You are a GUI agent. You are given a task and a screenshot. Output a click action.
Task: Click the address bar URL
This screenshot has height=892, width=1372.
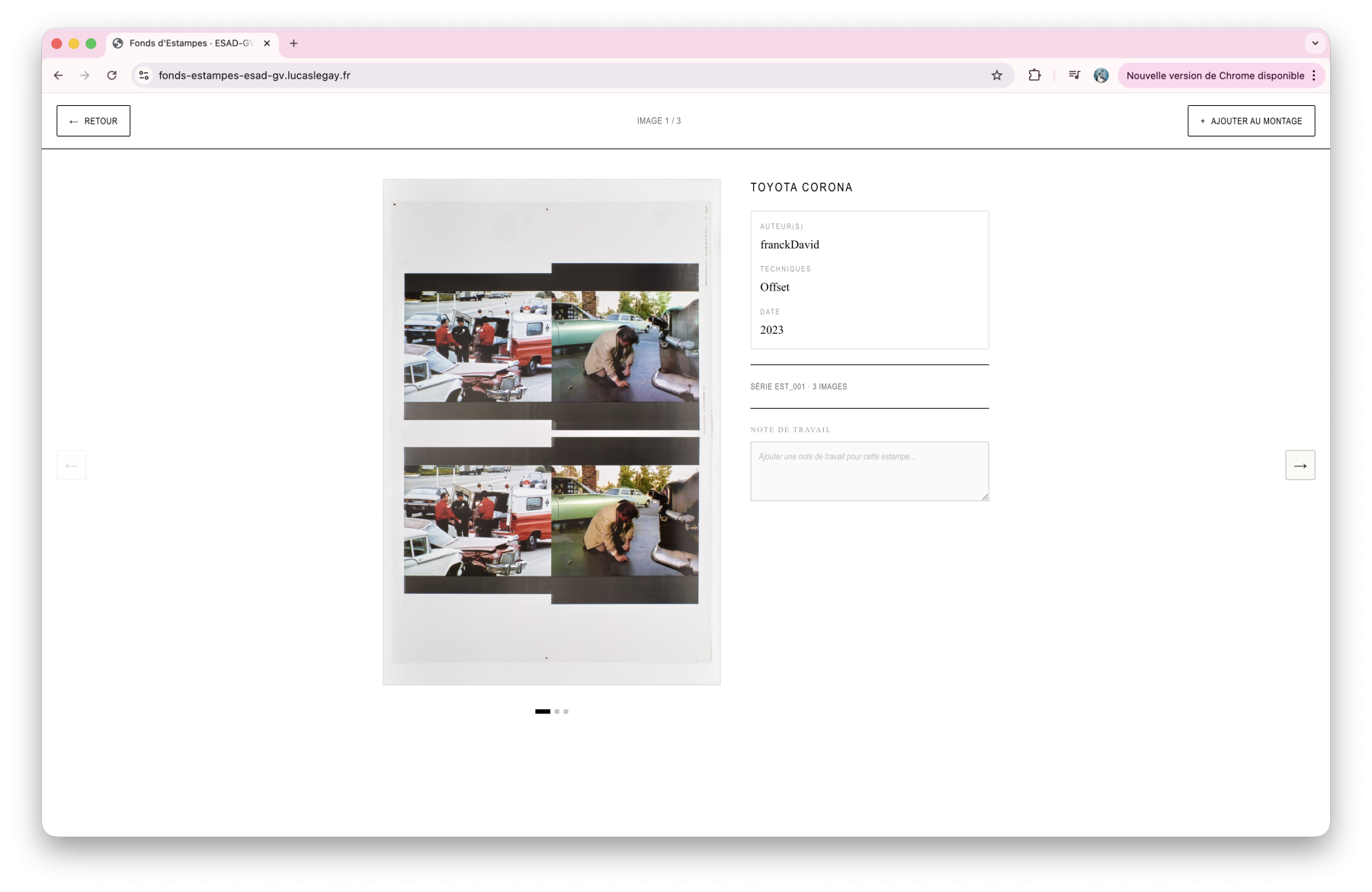click(x=255, y=75)
